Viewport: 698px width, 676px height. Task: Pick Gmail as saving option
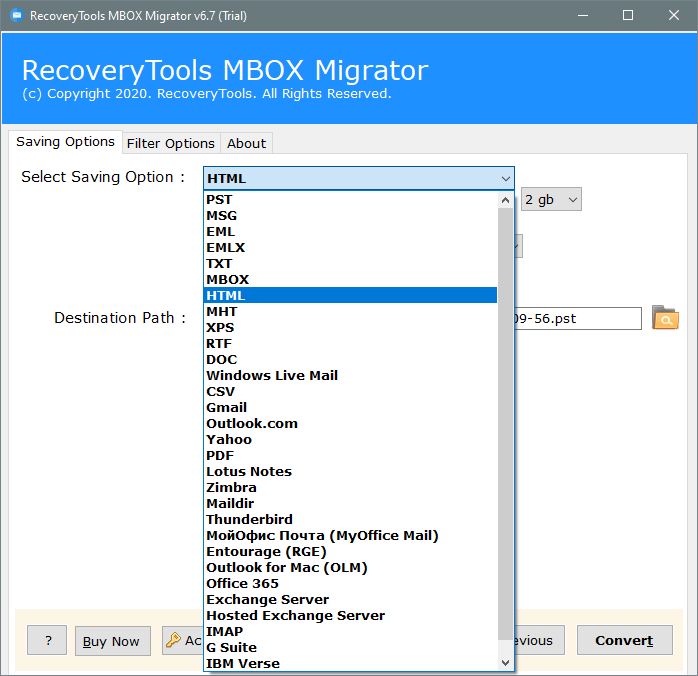350,408
